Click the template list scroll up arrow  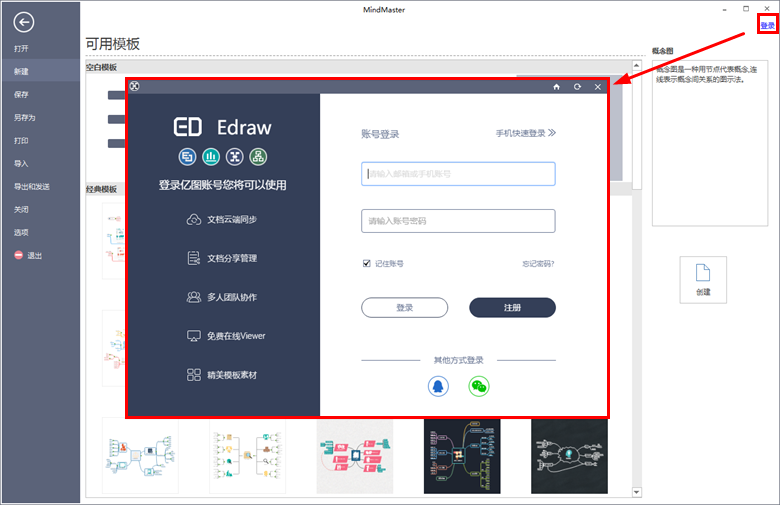[x=636, y=66]
